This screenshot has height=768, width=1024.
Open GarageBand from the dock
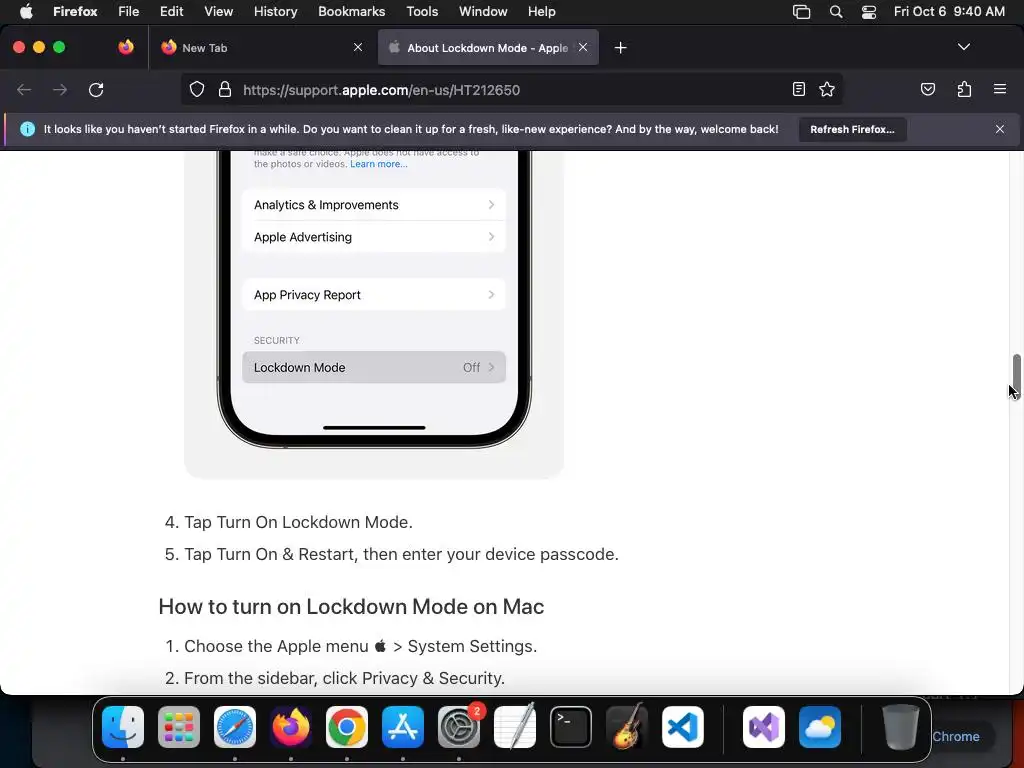pyautogui.click(x=627, y=727)
